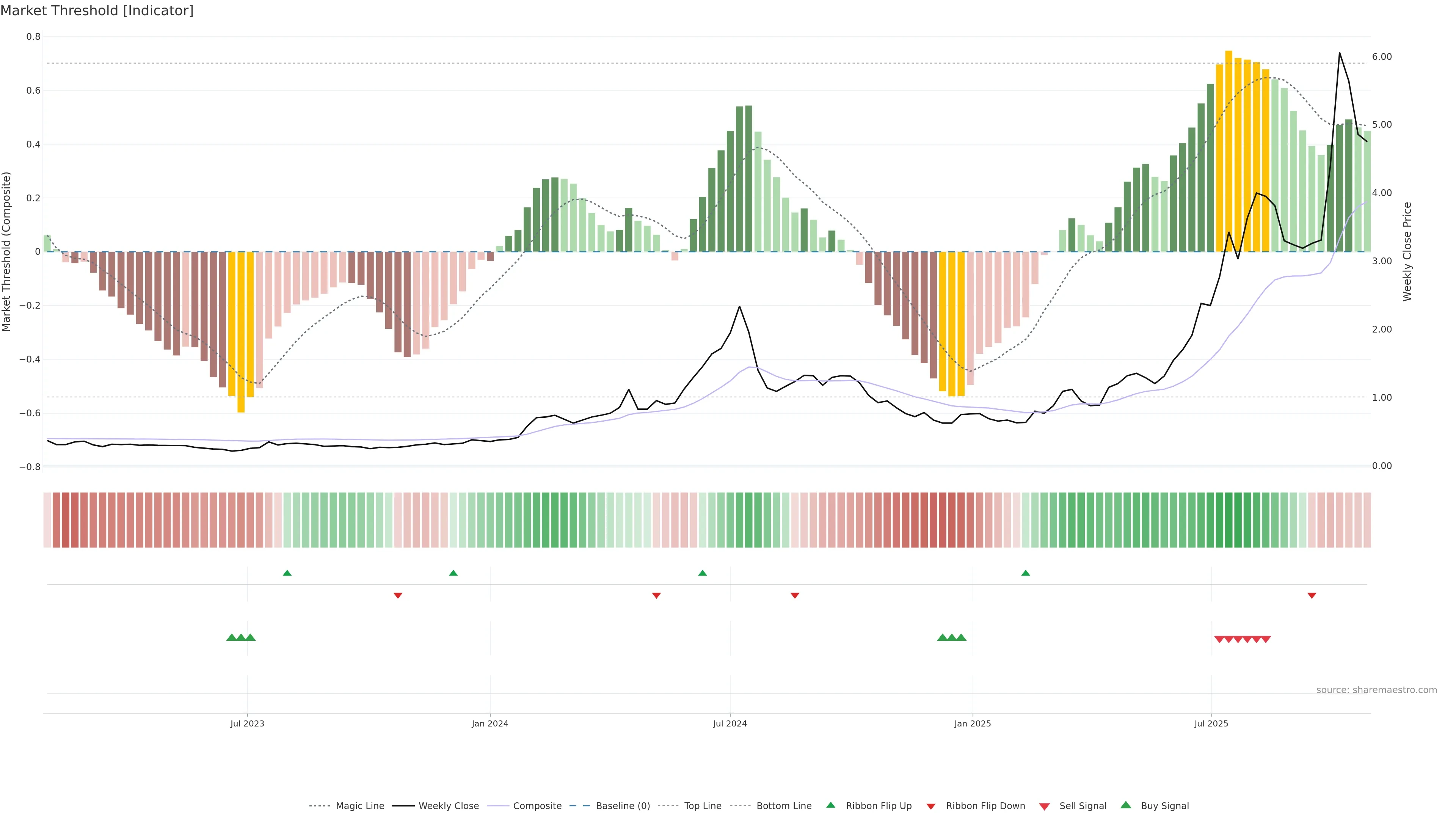Click Sell Signal legend triangle icon

[x=1044, y=806]
